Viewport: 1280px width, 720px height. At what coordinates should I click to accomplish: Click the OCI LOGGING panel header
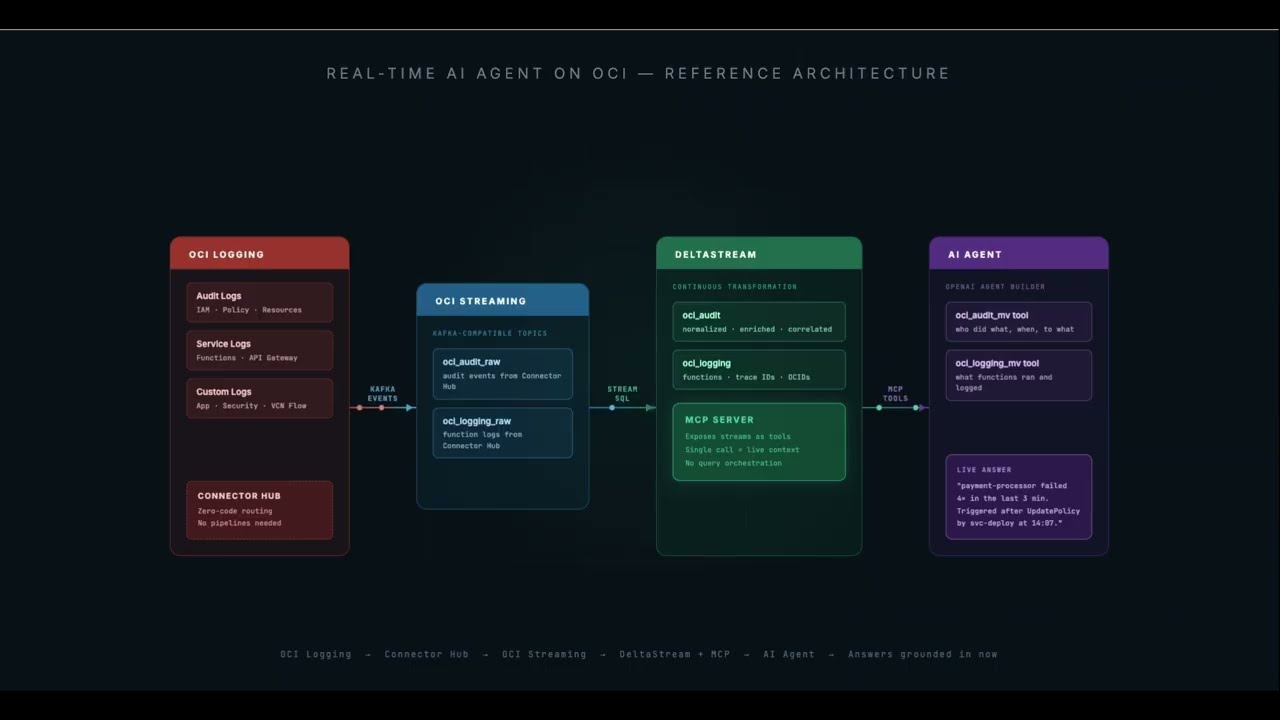point(259,253)
